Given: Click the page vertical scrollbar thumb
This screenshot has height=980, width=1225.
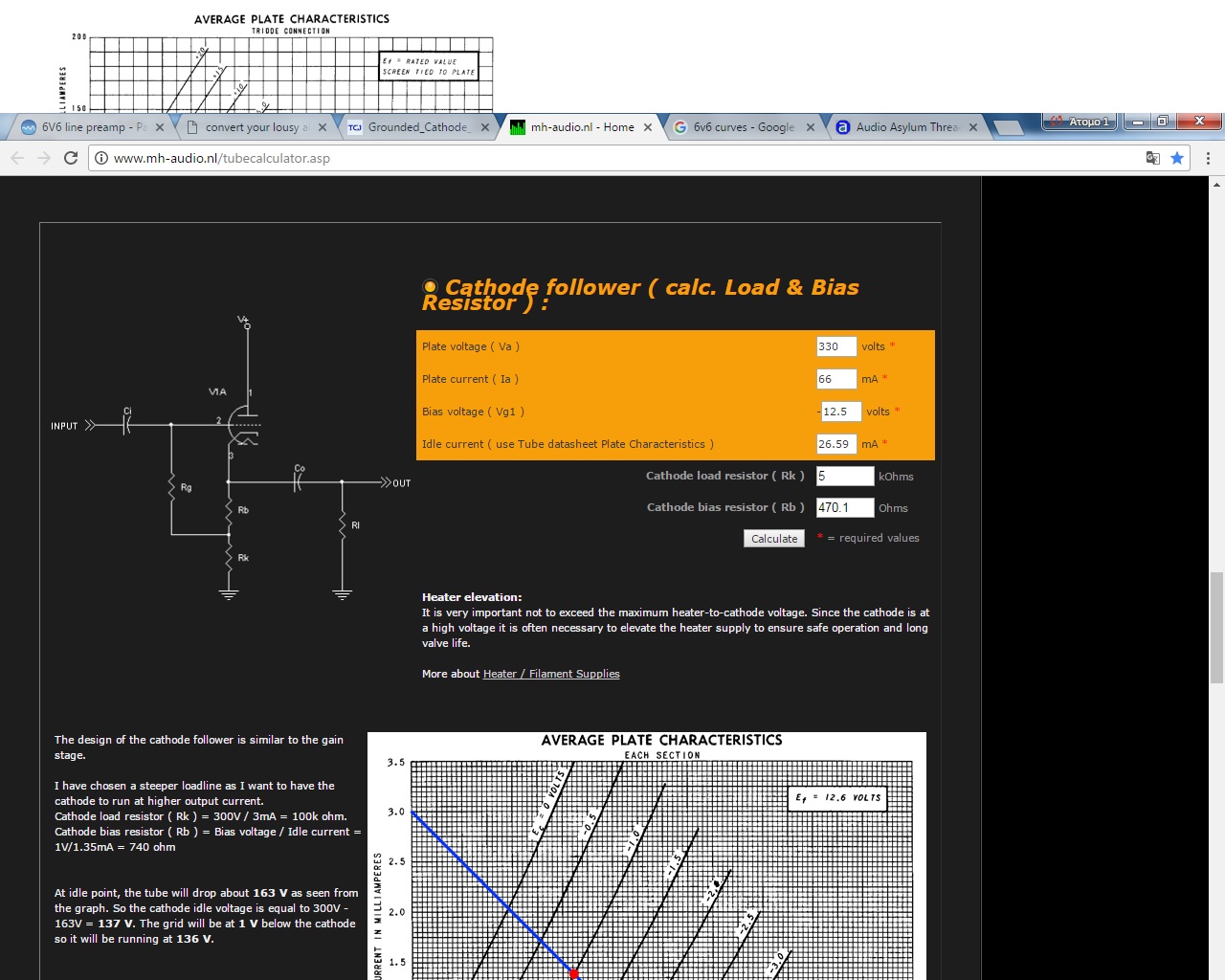Looking at the screenshot, I should [x=1216, y=627].
